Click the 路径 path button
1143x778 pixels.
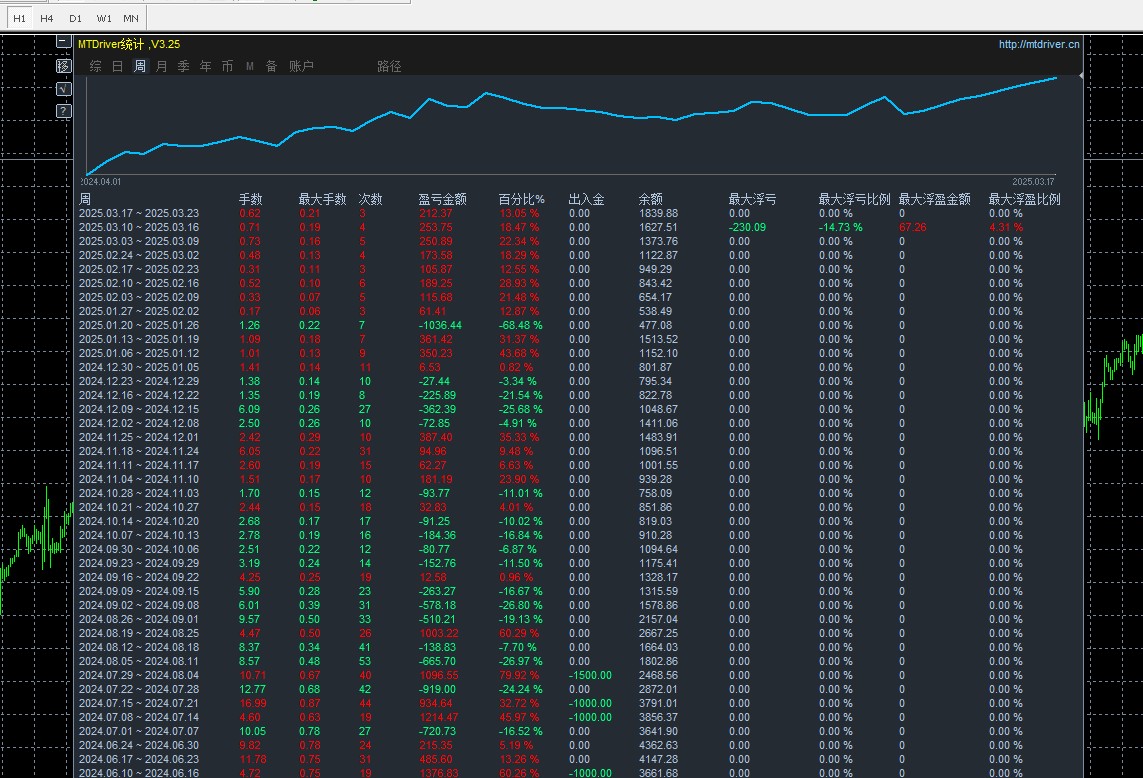tap(389, 66)
